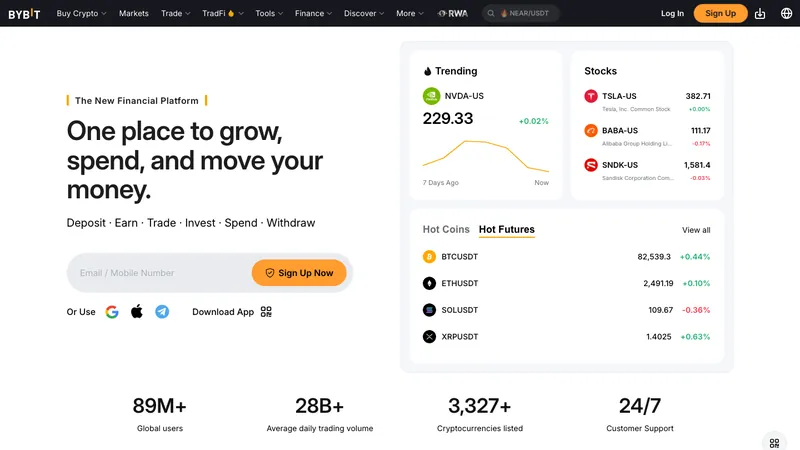Click the Stocks panel heading
Viewport: 800px width, 450px height.
click(x=601, y=71)
